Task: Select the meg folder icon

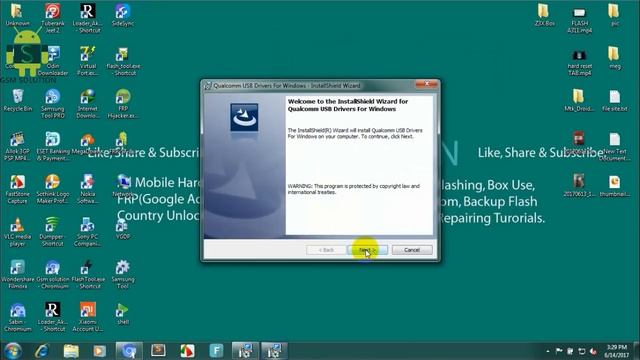Action: [x=614, y=58]
